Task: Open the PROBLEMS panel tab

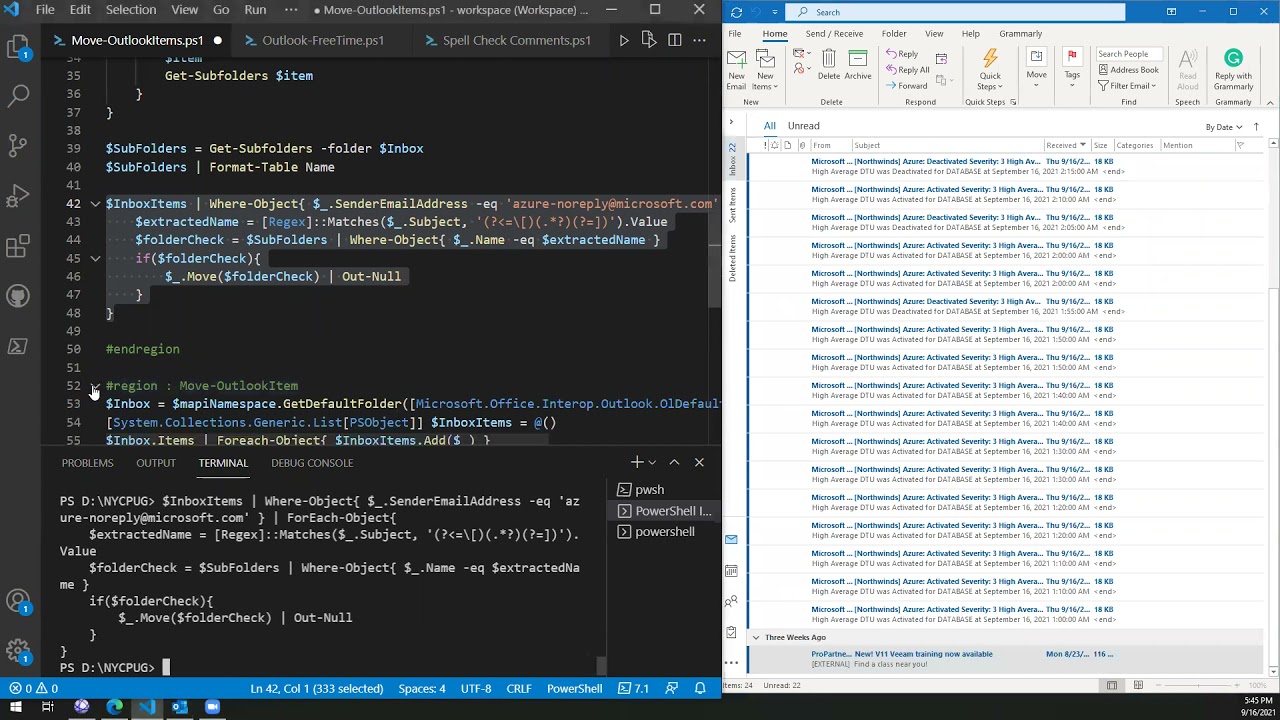Action: click(x=87, y=463)
